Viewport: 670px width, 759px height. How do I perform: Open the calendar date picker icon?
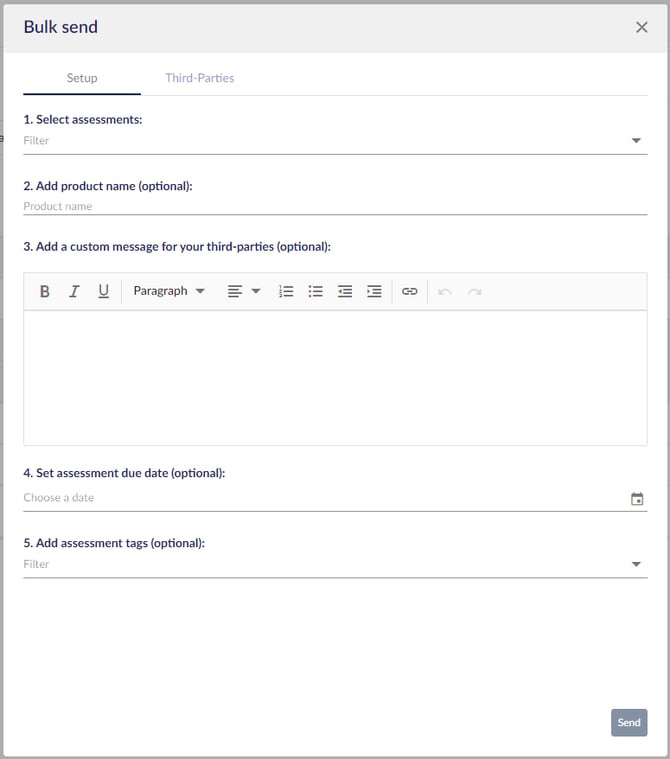[x=637, y=499]
